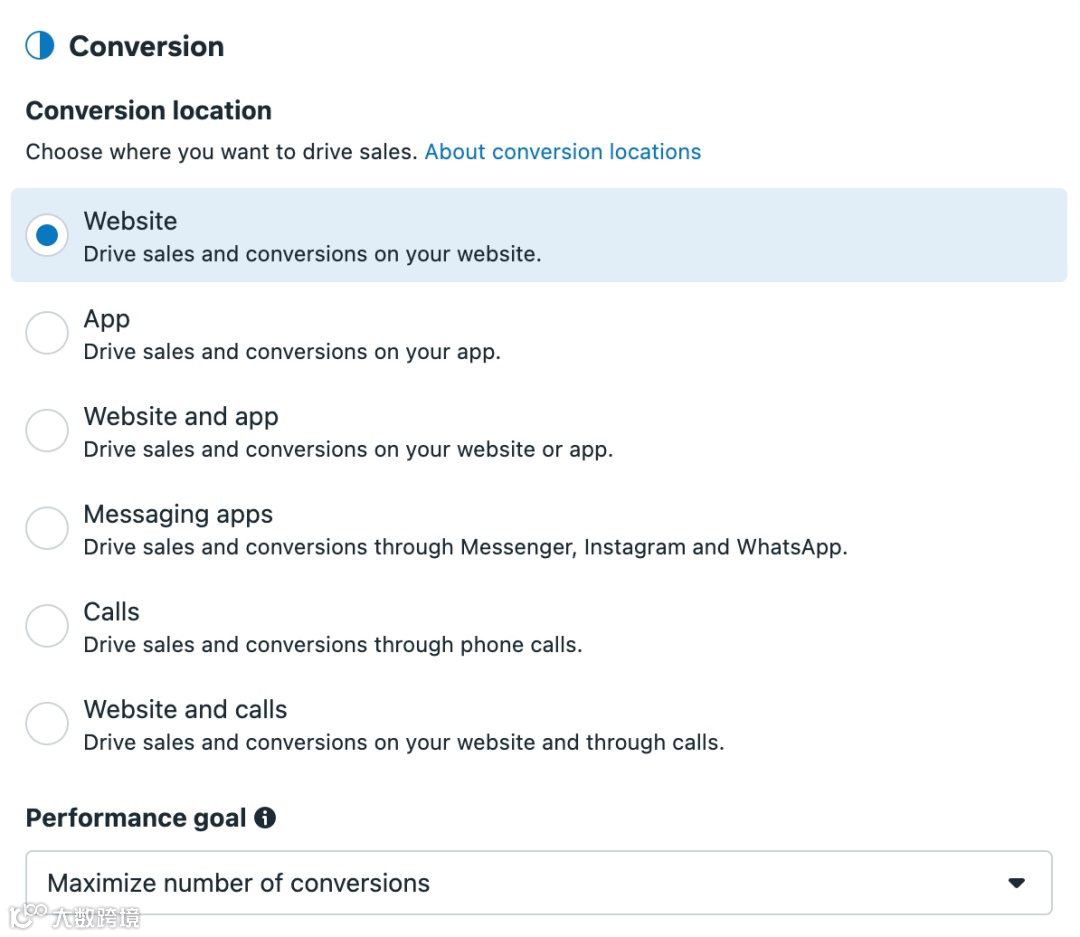Click the Website and app option title

pos(181,417)
